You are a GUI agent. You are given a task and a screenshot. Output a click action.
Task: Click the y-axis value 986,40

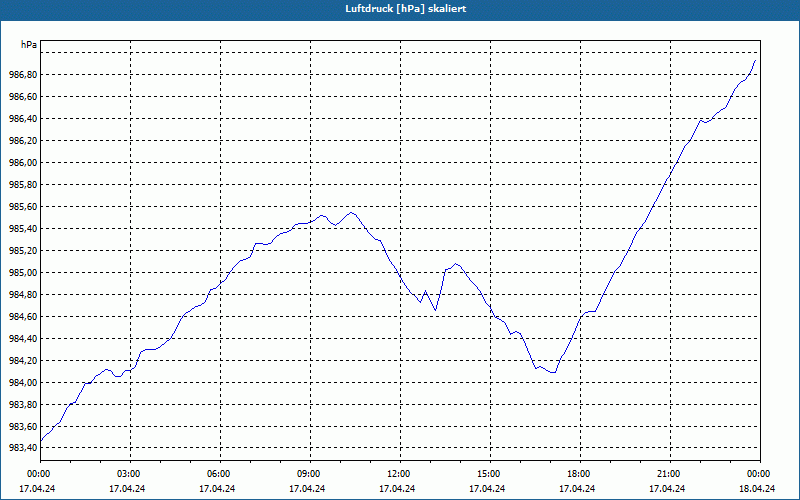[23, 119]
